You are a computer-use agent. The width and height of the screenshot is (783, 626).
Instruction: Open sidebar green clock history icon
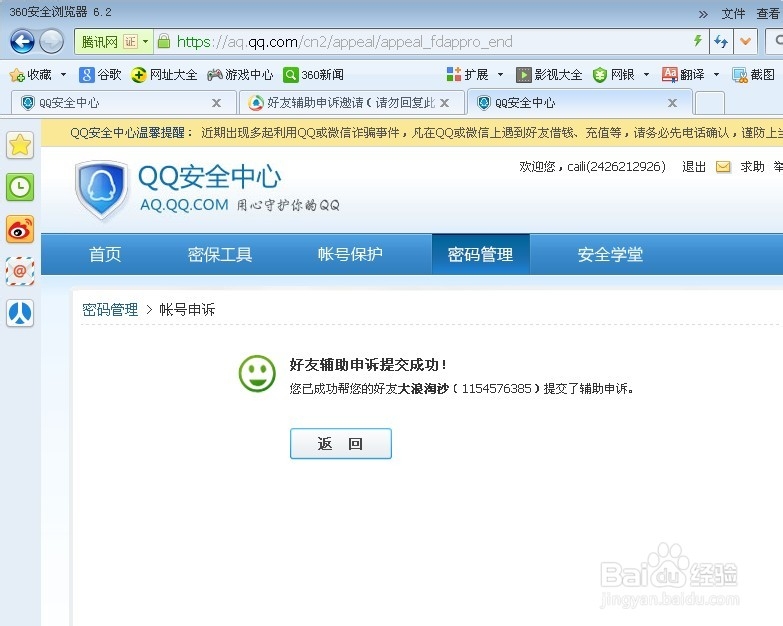click(x=20, y=187)
